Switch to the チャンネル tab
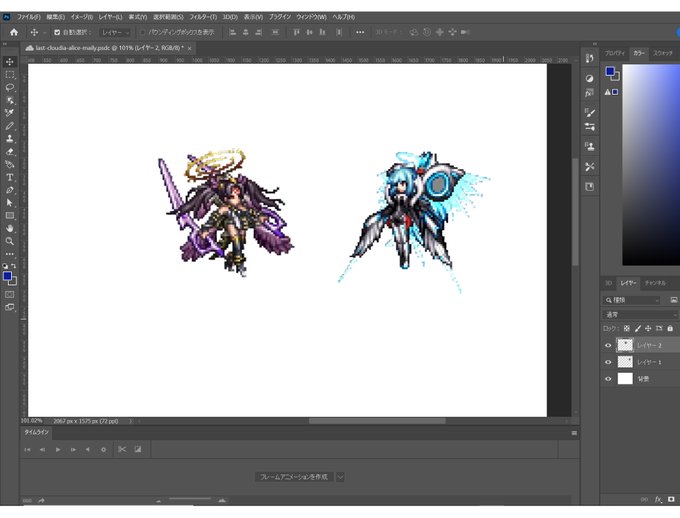 coord(655,283)
